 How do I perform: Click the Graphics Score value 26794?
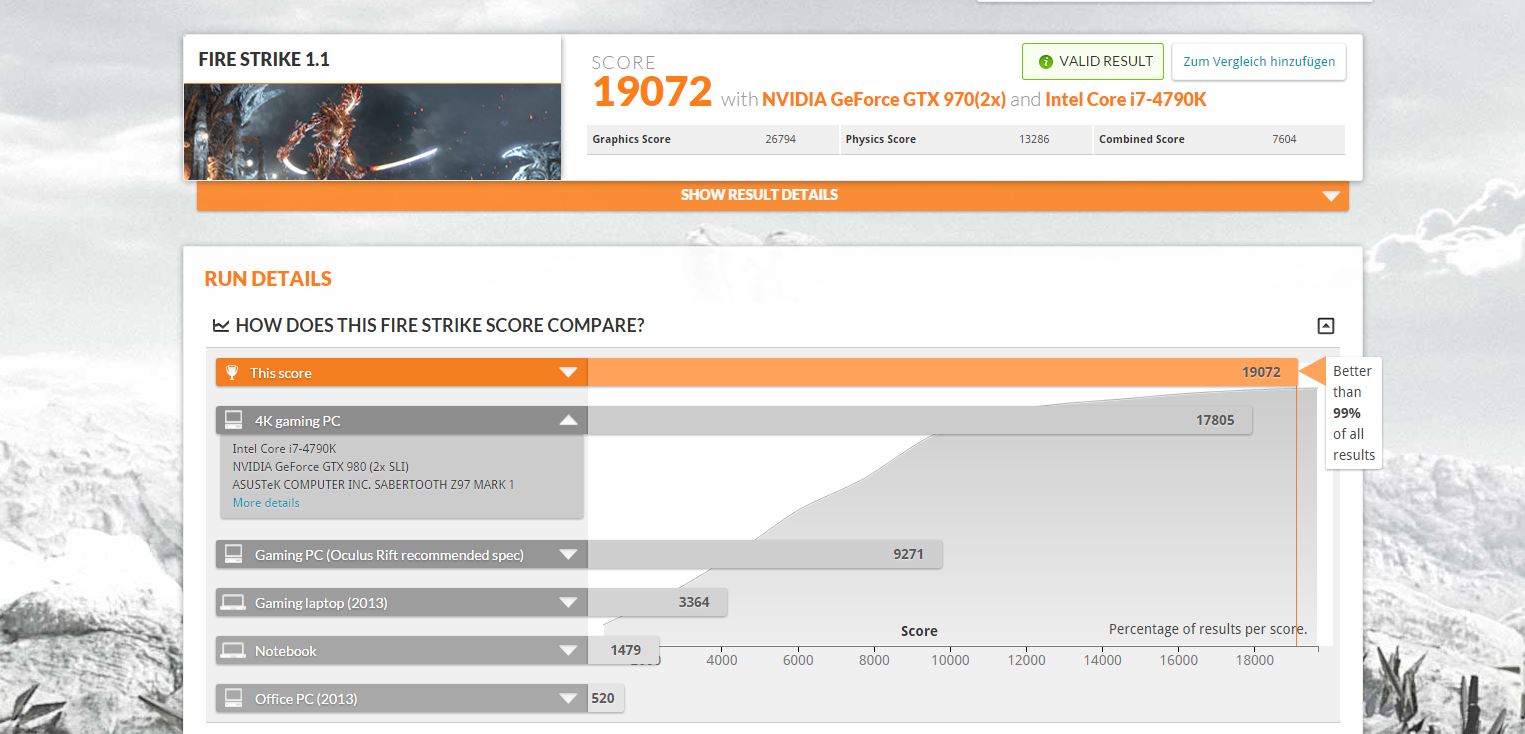(780, 140)
